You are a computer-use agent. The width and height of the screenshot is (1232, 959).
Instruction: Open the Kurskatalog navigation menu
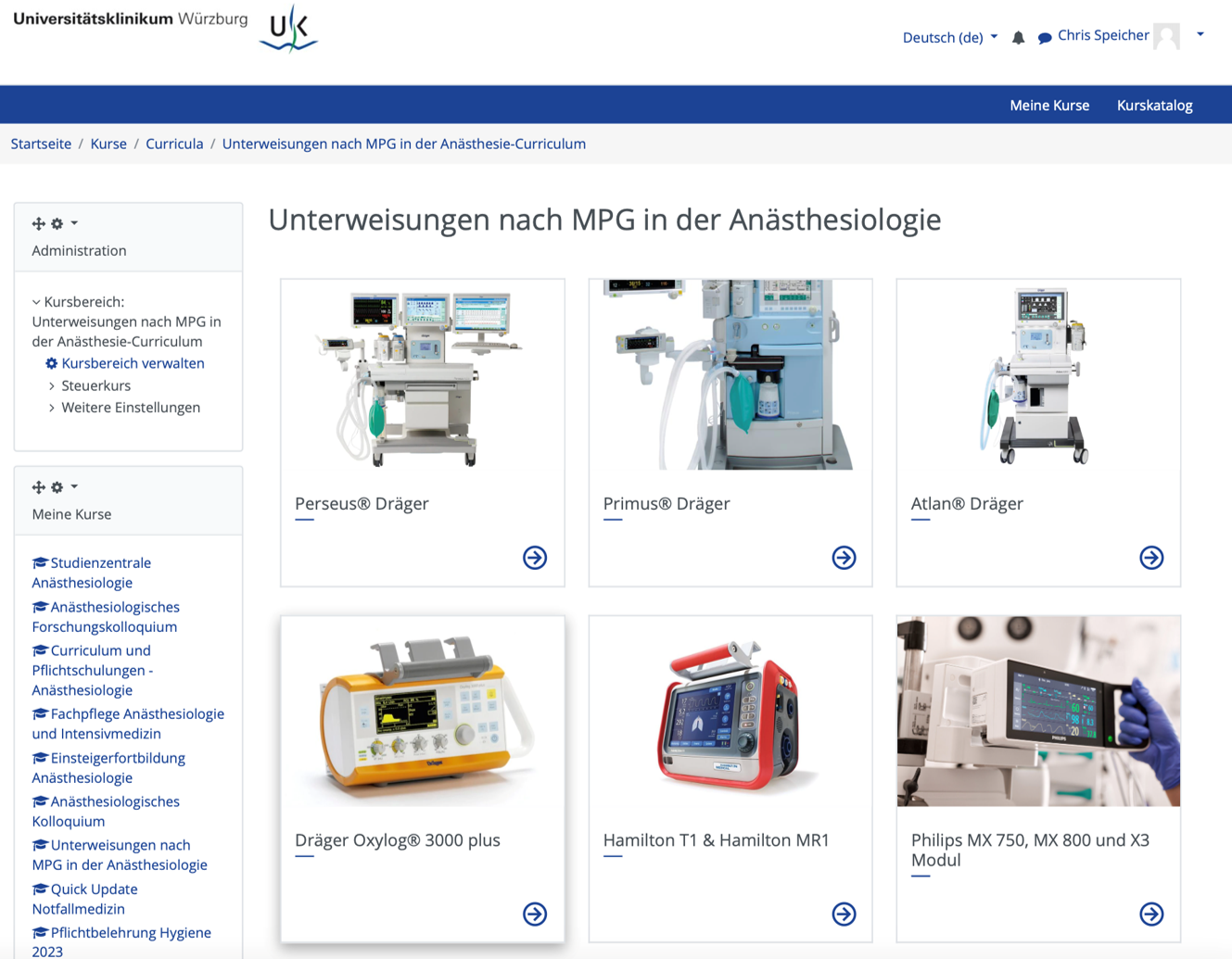click(x=1154, y=105)
